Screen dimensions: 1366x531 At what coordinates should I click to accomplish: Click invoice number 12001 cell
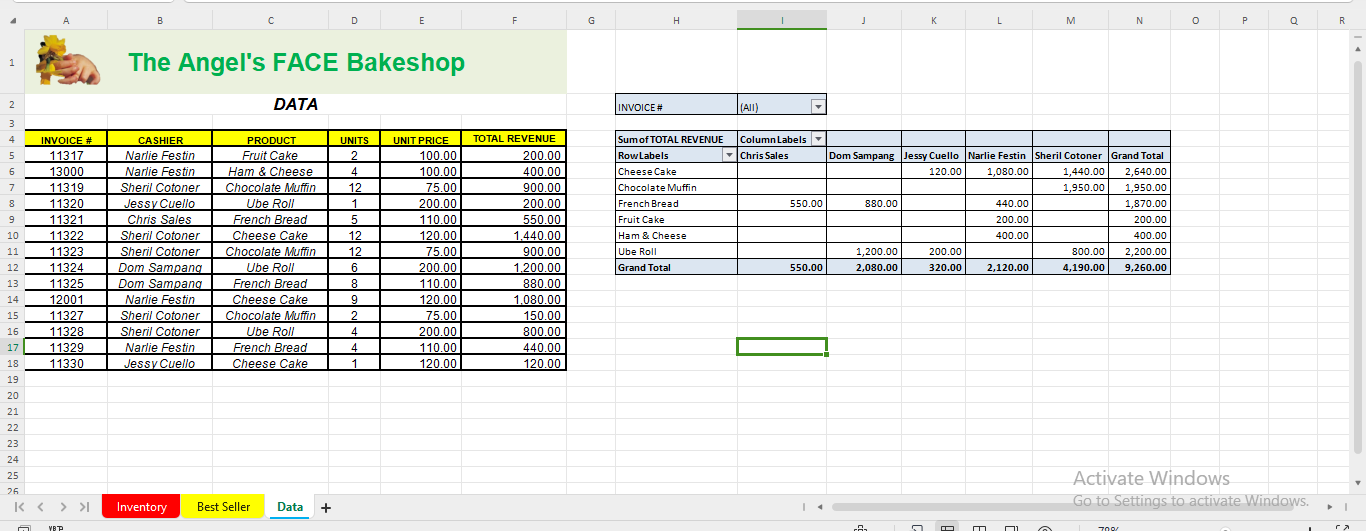66,299
